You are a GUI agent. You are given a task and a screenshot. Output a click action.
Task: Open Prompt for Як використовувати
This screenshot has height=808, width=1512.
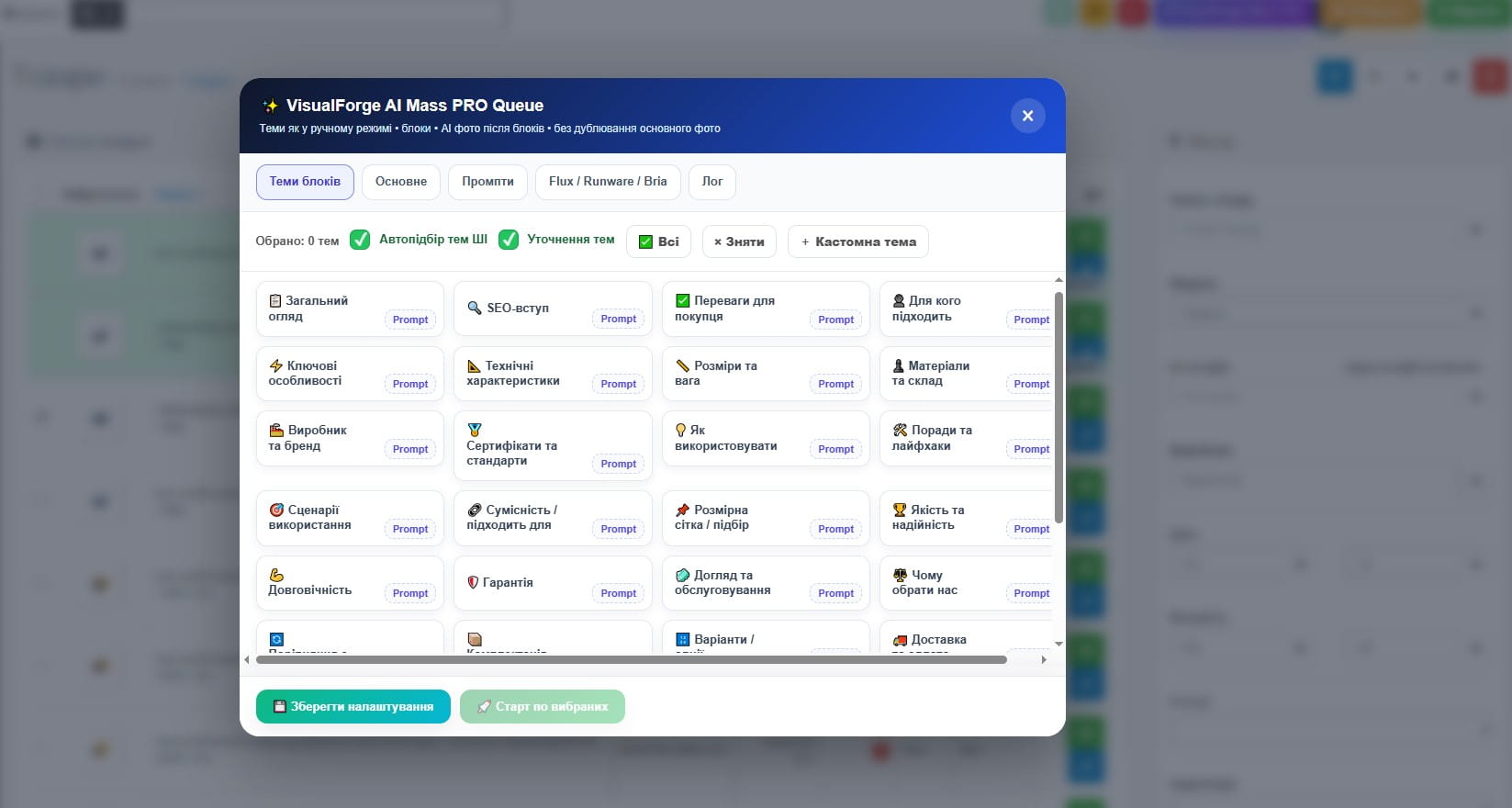click(x=836, y=449)
